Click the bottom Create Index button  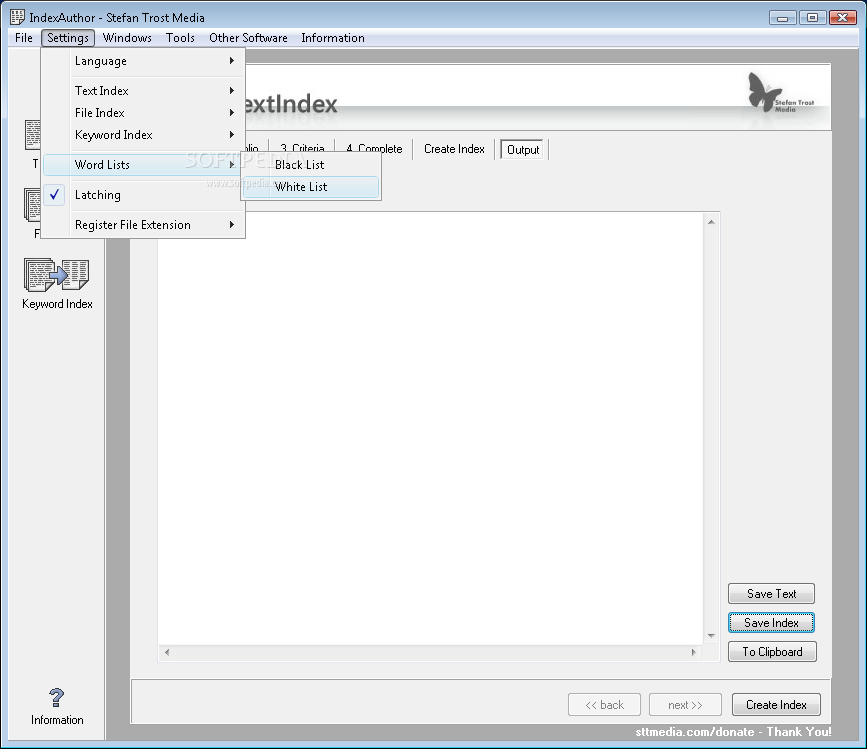click(x=776, y=705)
